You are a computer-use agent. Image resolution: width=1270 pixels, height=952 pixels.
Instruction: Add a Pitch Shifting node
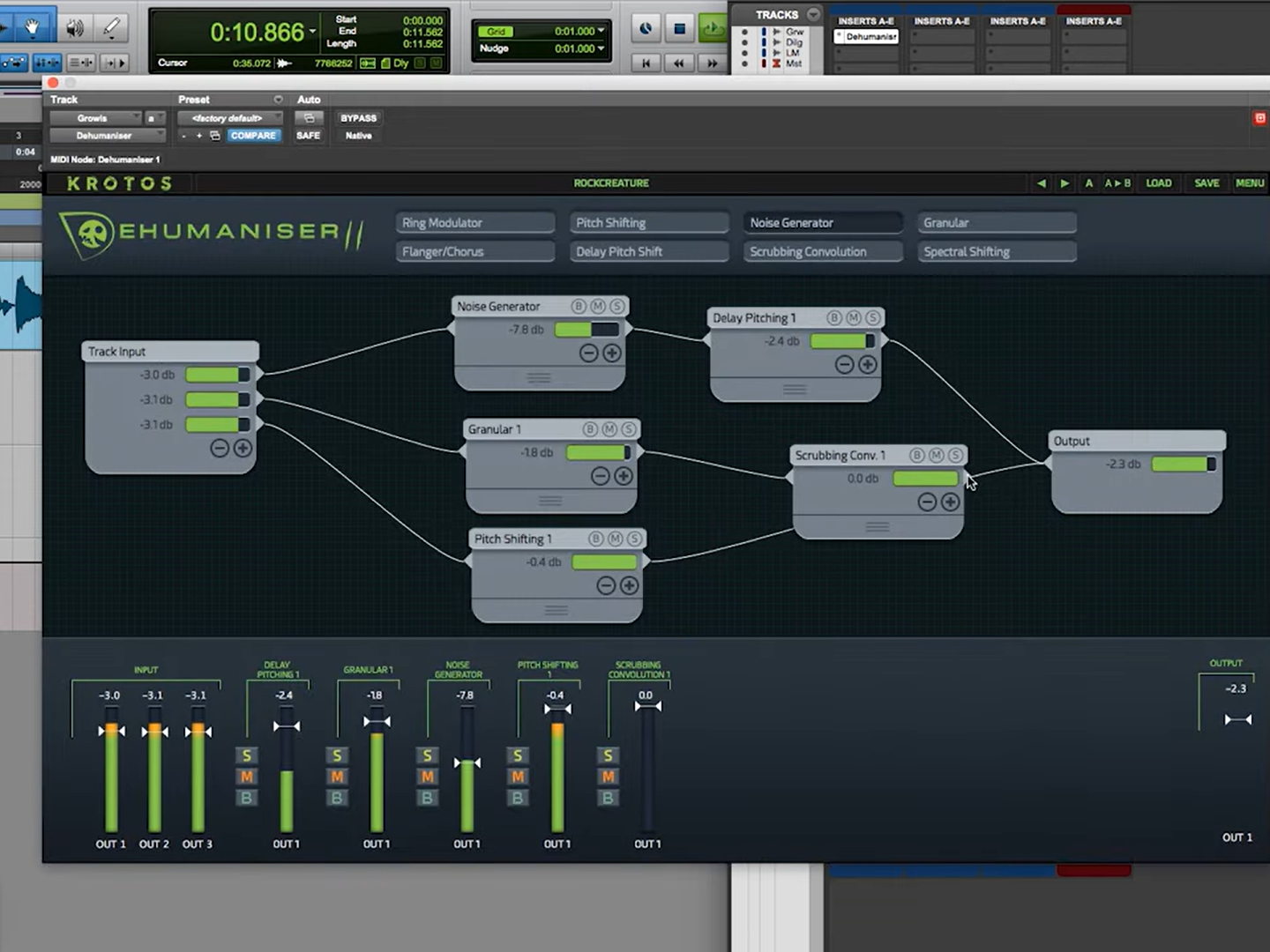coord(649,223)
